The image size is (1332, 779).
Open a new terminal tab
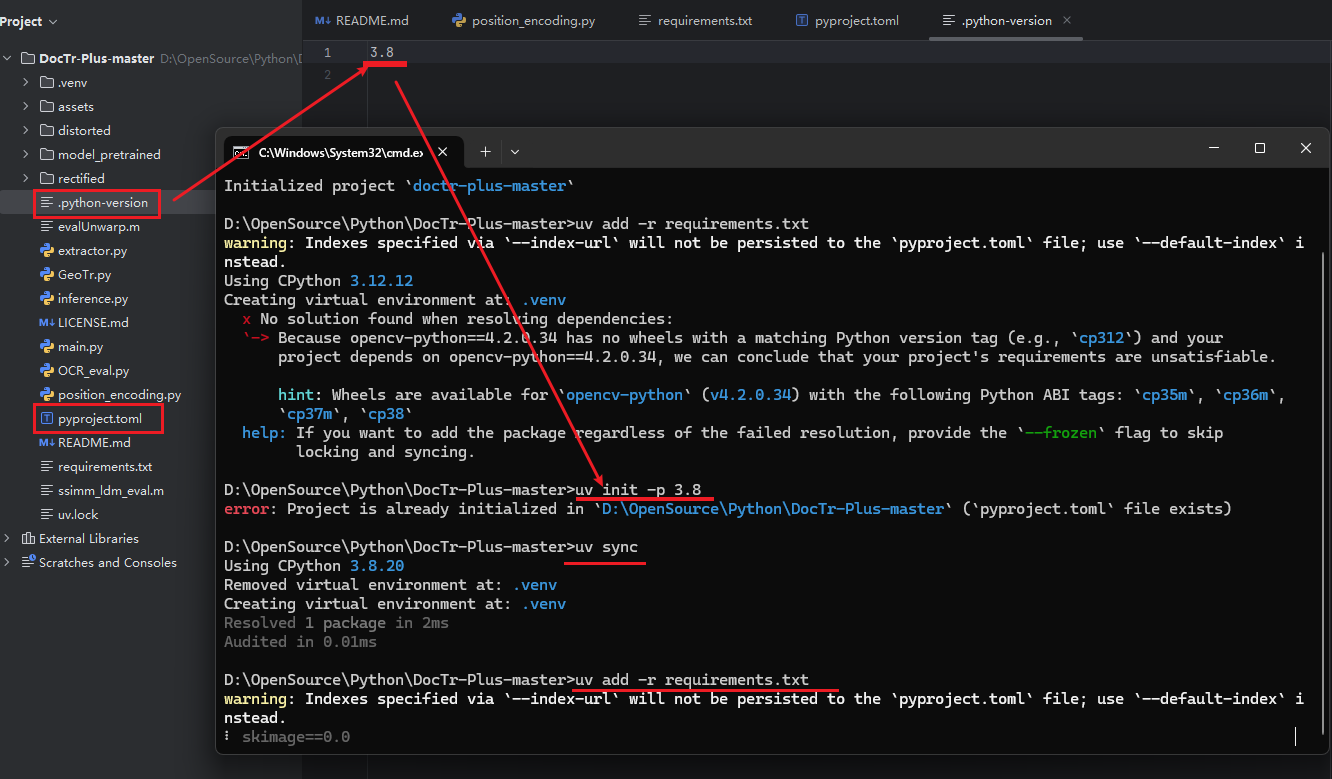tap(485, 152)
